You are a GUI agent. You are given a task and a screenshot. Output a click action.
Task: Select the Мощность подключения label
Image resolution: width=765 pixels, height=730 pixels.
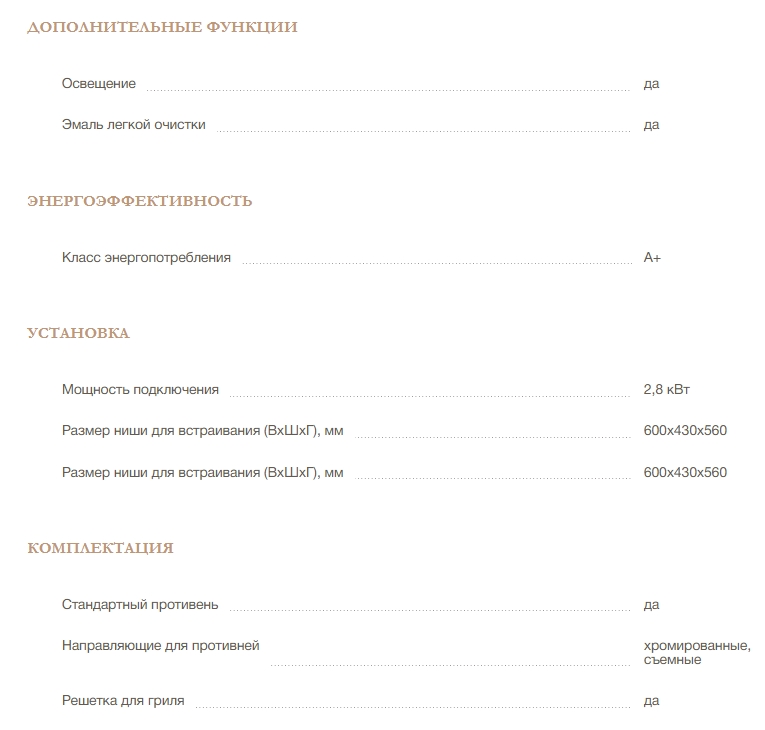click(140, 390)
